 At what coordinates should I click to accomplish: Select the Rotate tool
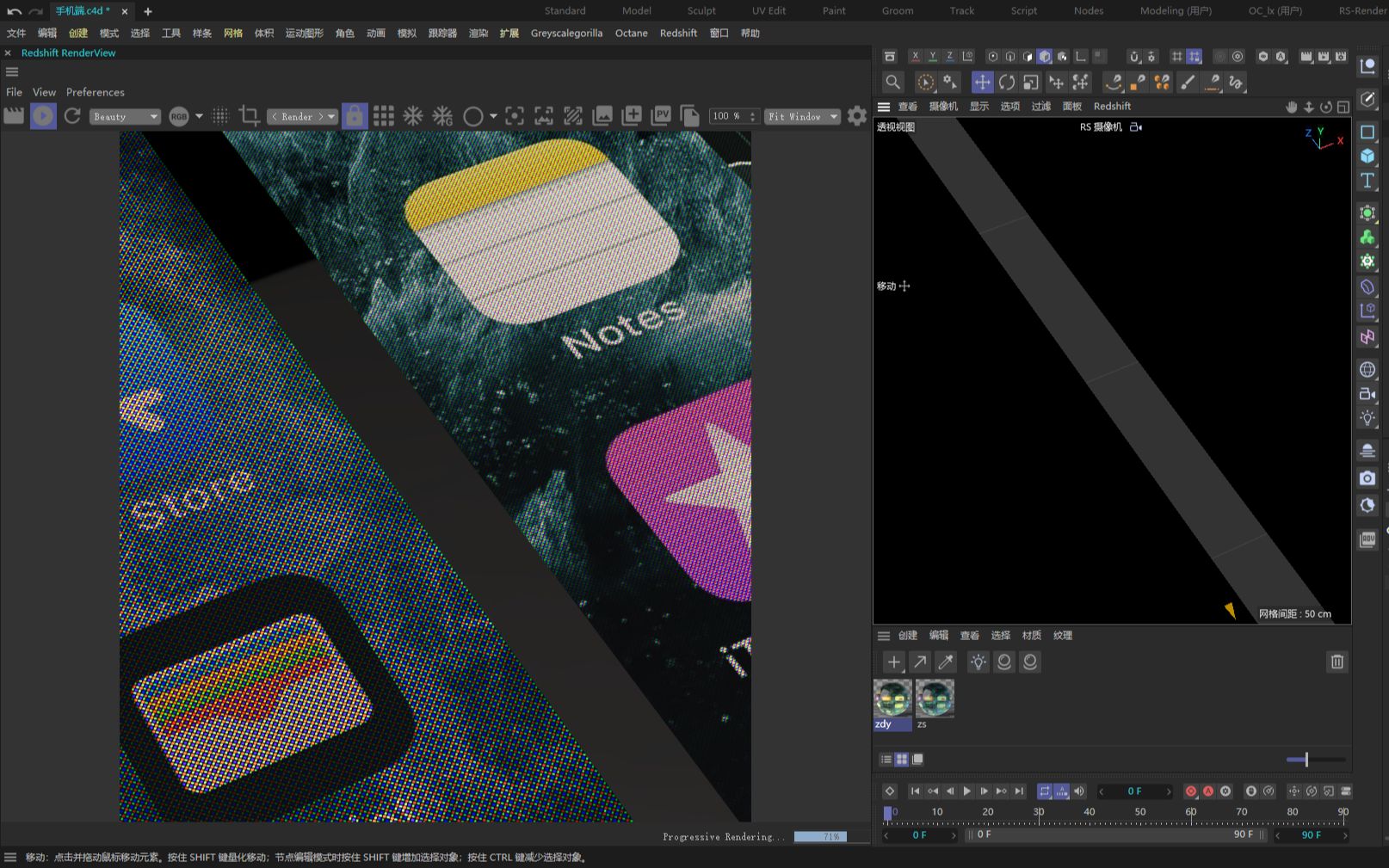pyautogui.click(x=1006, y=82)
